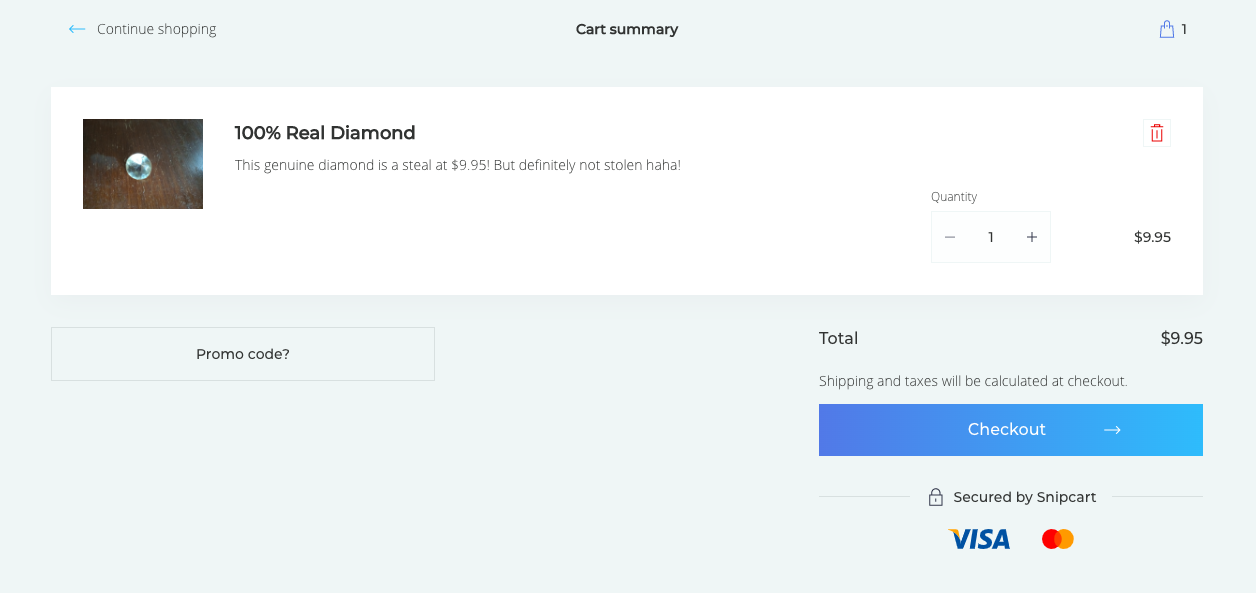Click the trash icon to remove the diamond

pyautogui.click(x=1156, y=132)
